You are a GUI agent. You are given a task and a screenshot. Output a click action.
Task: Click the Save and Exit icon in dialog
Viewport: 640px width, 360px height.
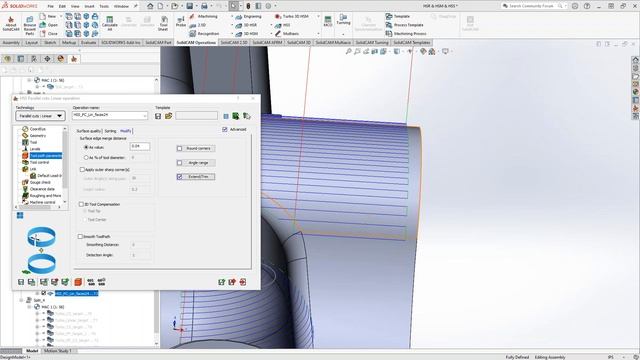(232, 282)
